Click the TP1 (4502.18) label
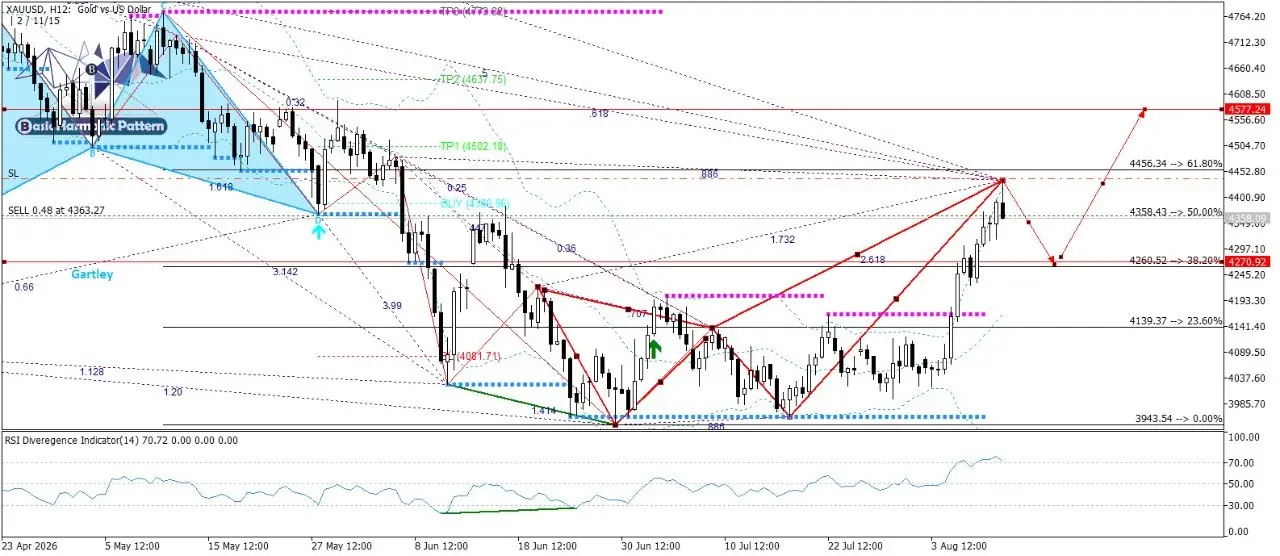1280x556 pixels. pos(473,146)
